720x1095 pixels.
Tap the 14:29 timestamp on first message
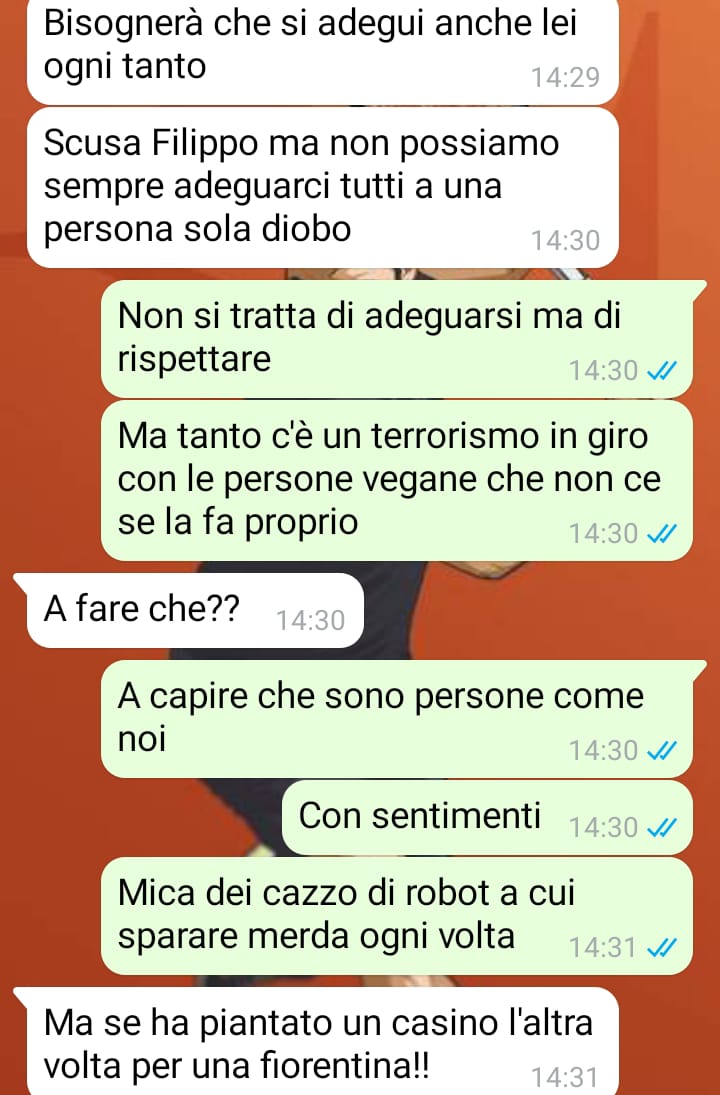566,77
